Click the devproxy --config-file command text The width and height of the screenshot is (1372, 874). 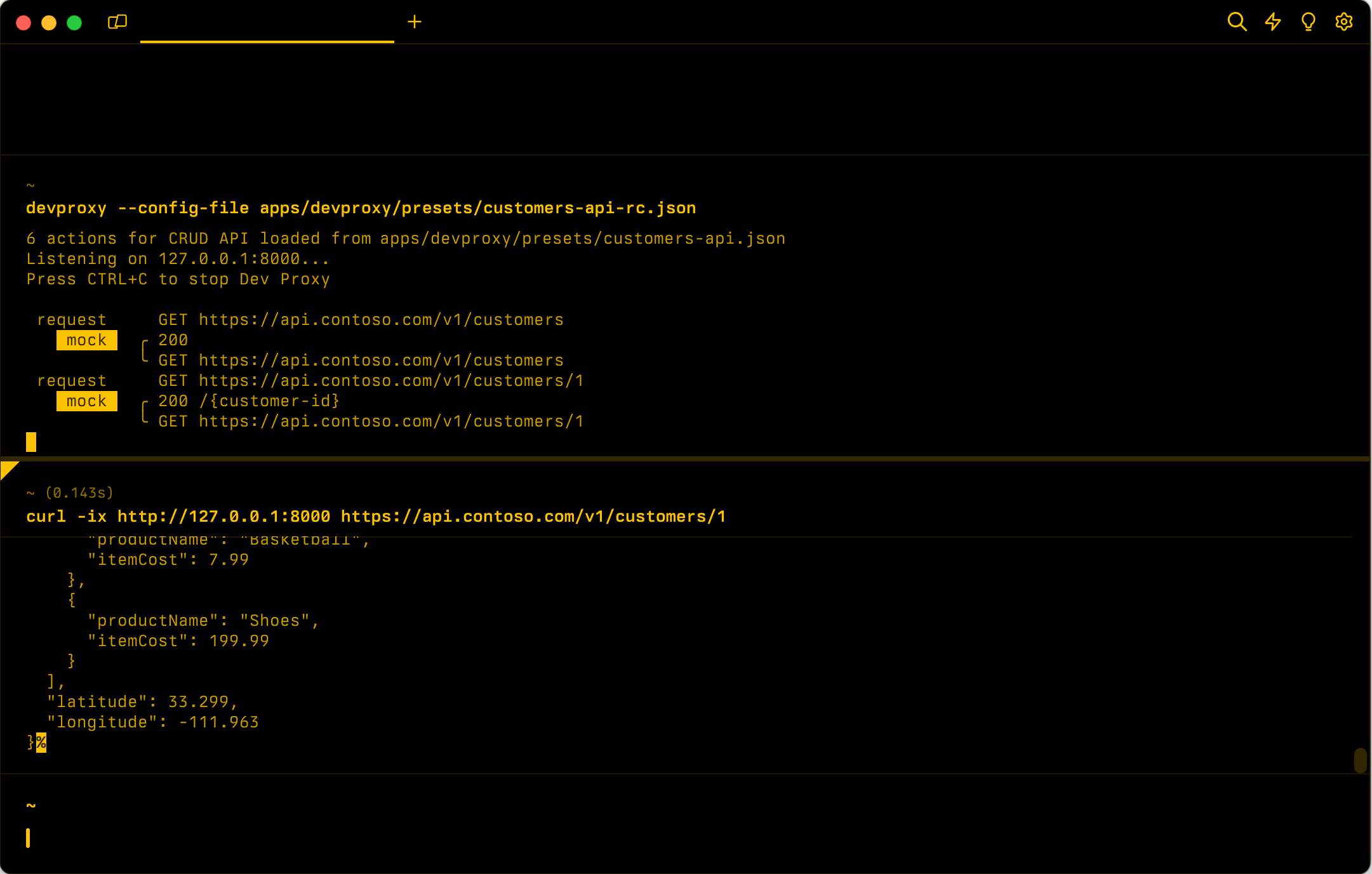coord(360,208)
